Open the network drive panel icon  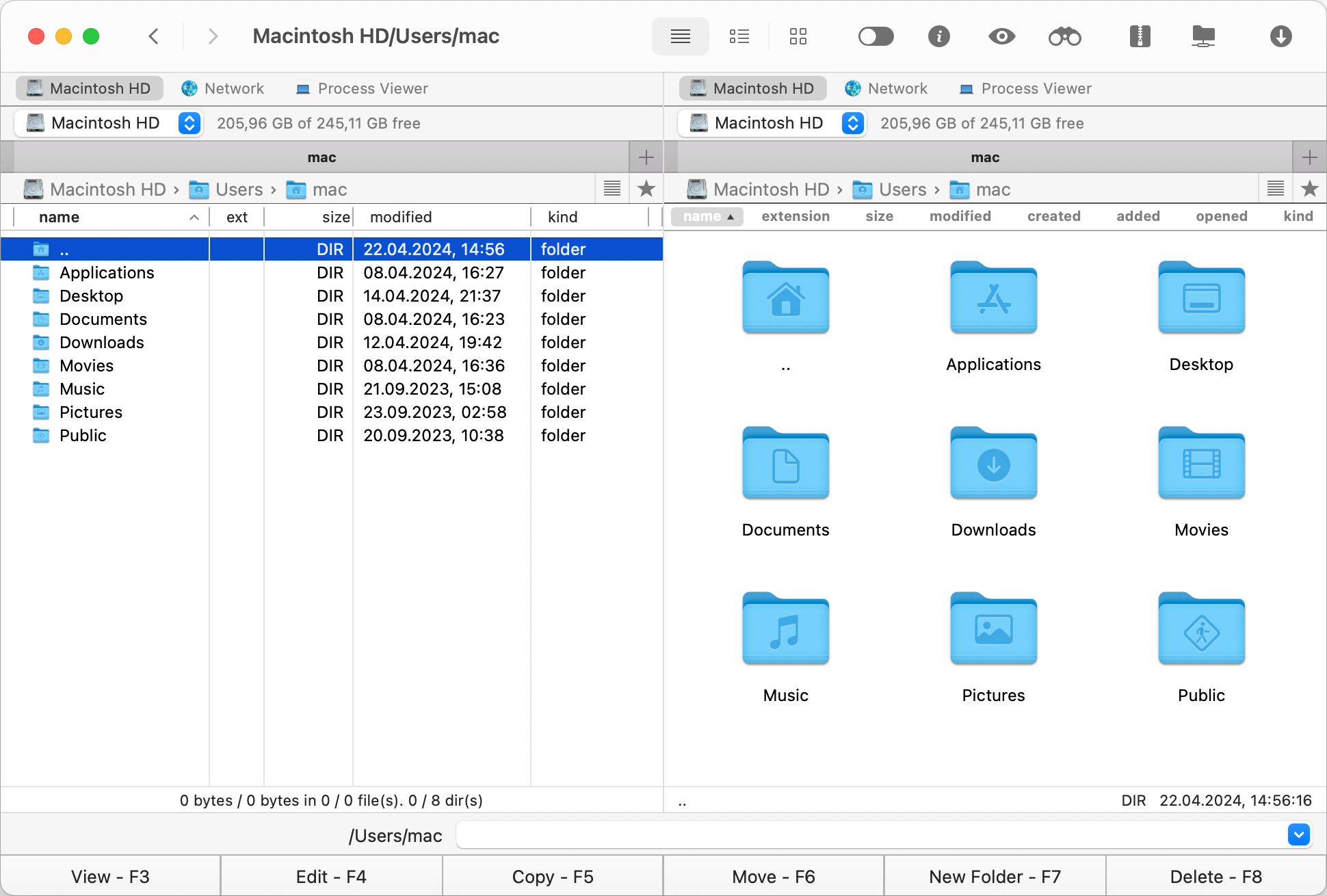coord(1205,37)
